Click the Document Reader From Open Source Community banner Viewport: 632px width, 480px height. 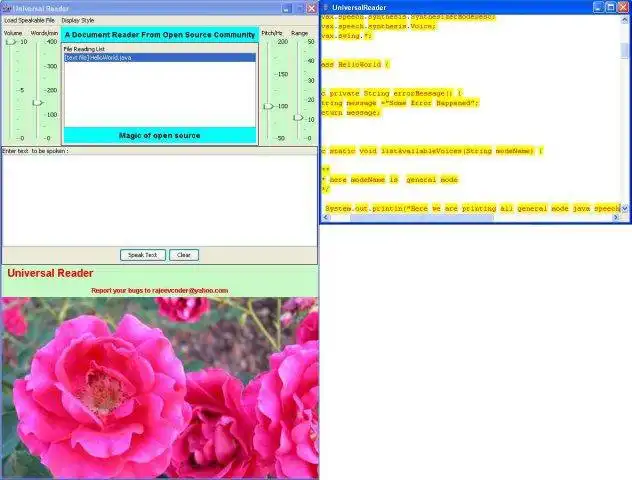tap(160, 35)
